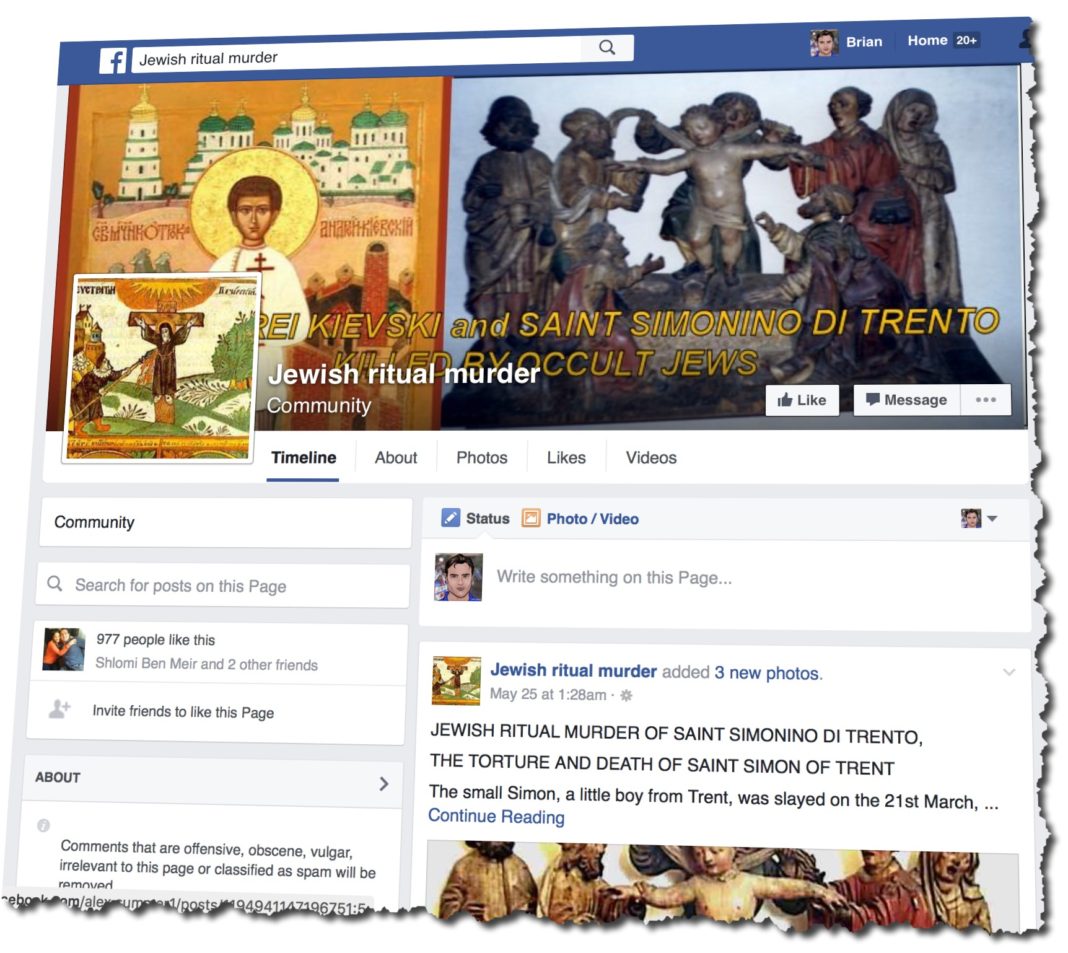The image size is (1068, 953).
Task: Click the Status pencil icon
Action: click(x=450, y=518)
